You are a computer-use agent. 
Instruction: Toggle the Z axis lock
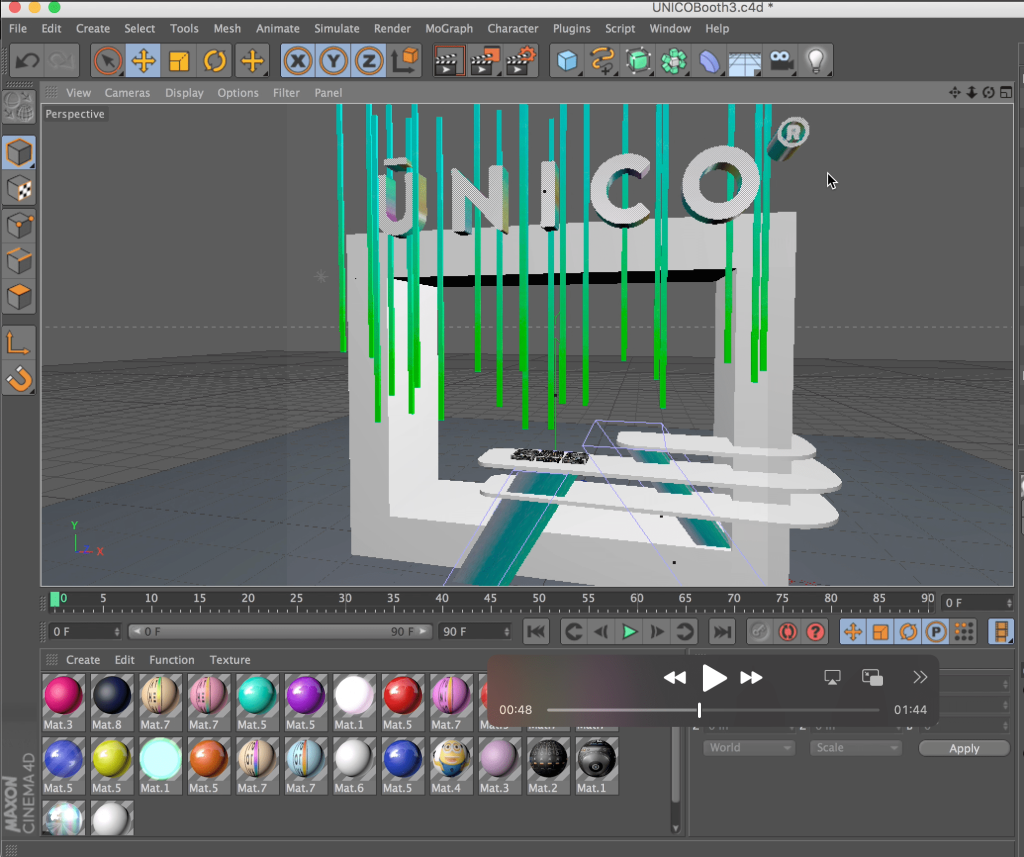369,61
